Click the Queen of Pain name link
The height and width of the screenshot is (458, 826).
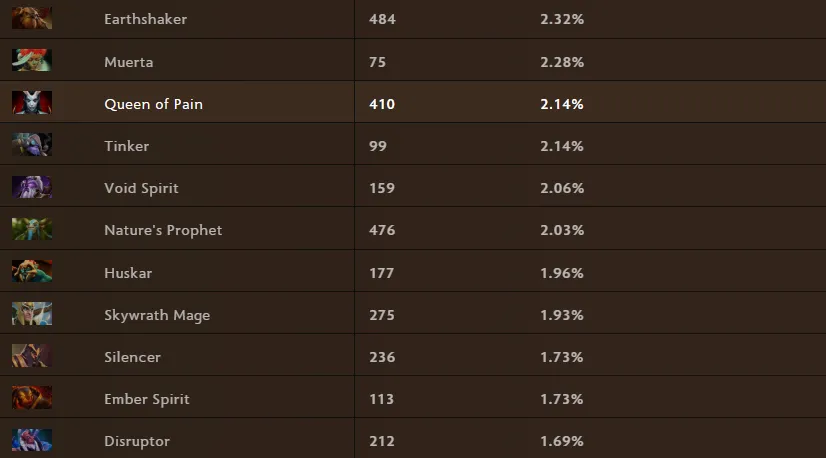click(153, 104)
